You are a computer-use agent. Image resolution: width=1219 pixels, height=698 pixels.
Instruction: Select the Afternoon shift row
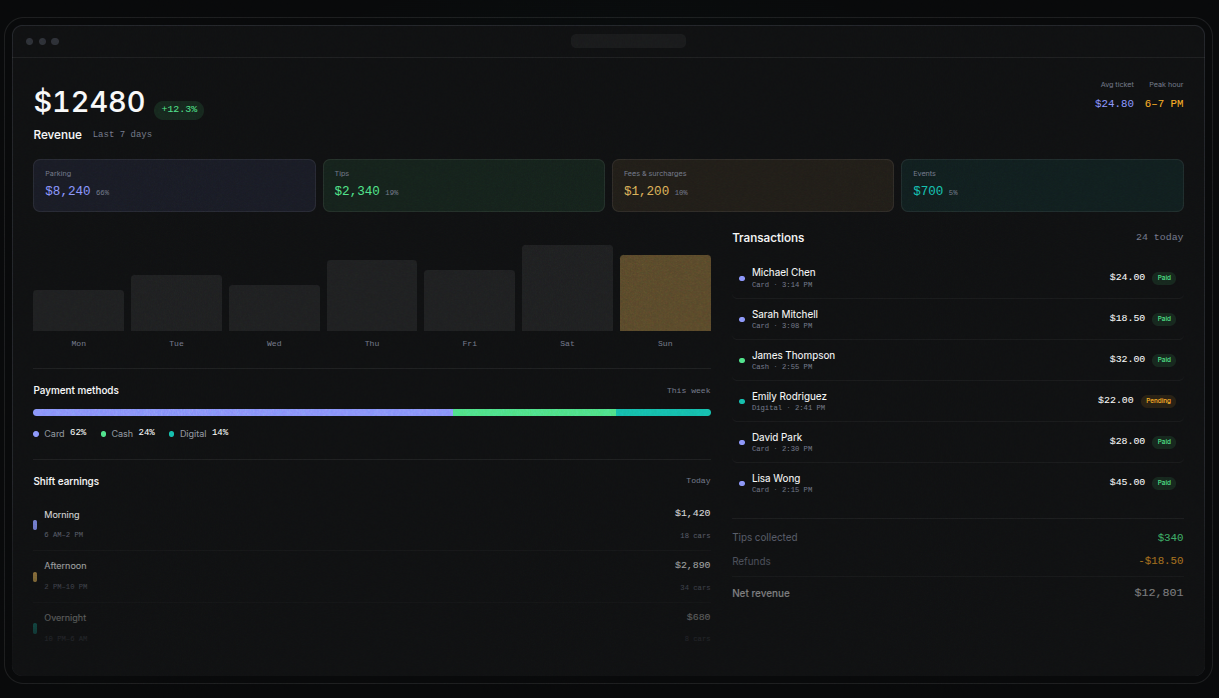[372, 576]
